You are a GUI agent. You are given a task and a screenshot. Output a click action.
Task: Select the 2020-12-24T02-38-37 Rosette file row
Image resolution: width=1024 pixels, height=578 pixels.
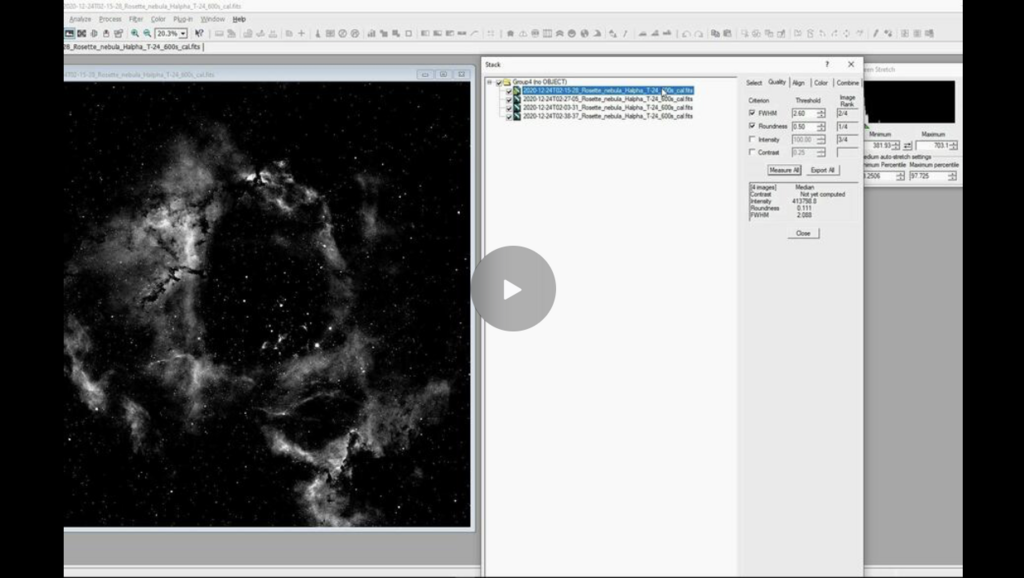click(608, 116)
